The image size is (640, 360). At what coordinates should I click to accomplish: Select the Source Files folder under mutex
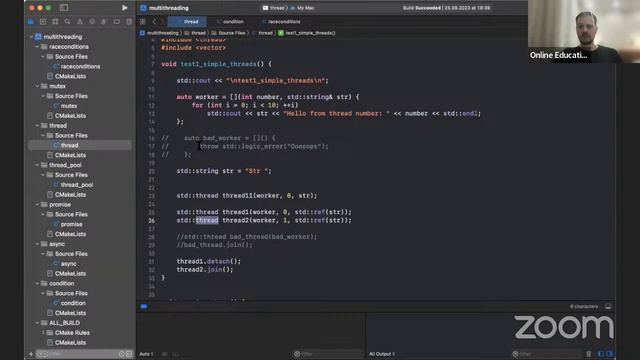[x=71, y=96]
